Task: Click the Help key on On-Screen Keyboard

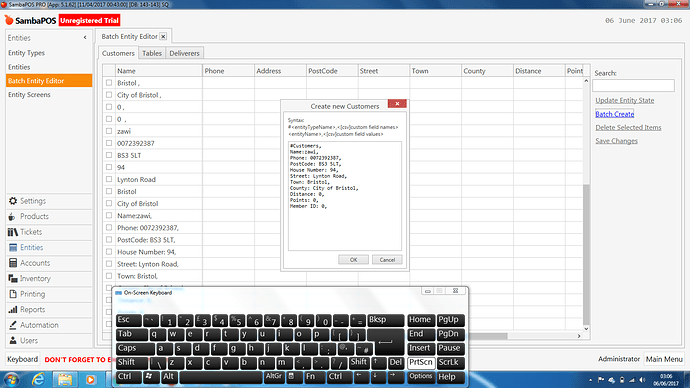Action: coord(451,377)
